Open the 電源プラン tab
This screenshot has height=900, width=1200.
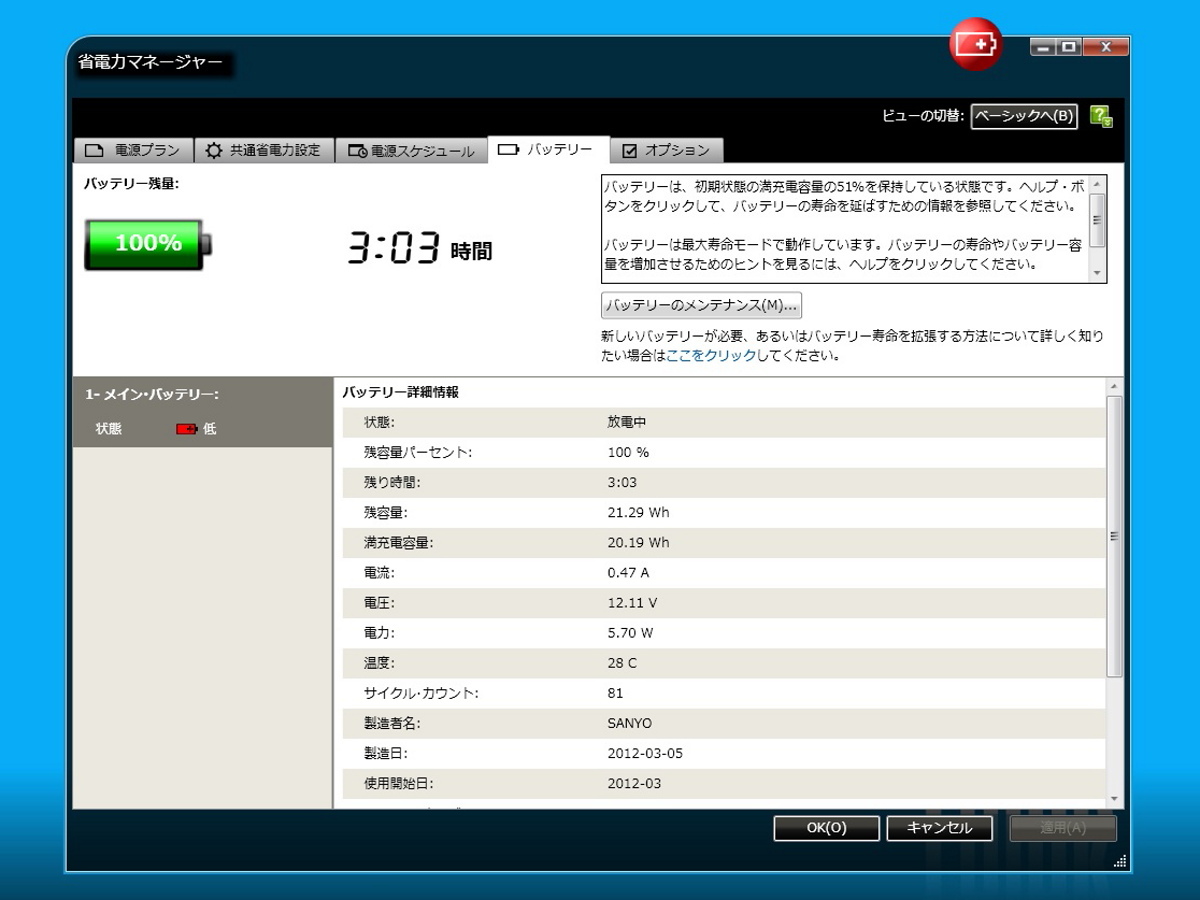click(x=134, y=150)
